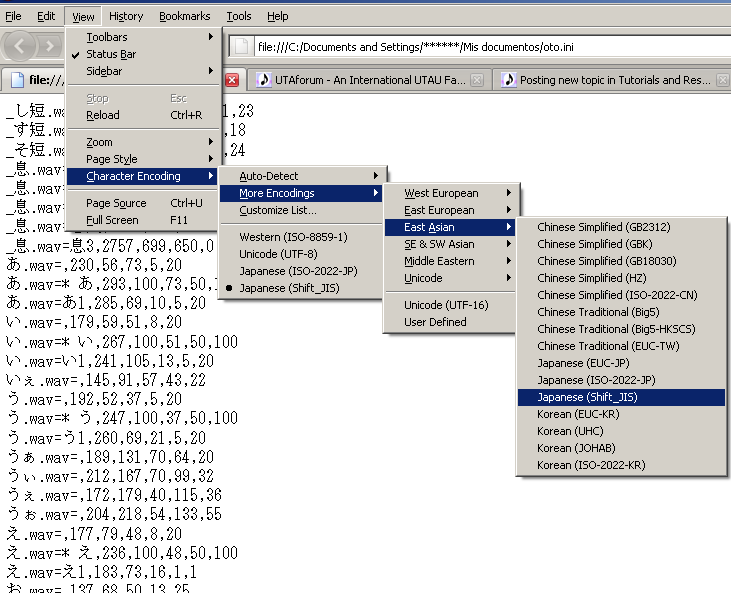Screen dimensions: 731x593
Task: Click Customize List... in encoding menu
Action: (x=277, y=210)
